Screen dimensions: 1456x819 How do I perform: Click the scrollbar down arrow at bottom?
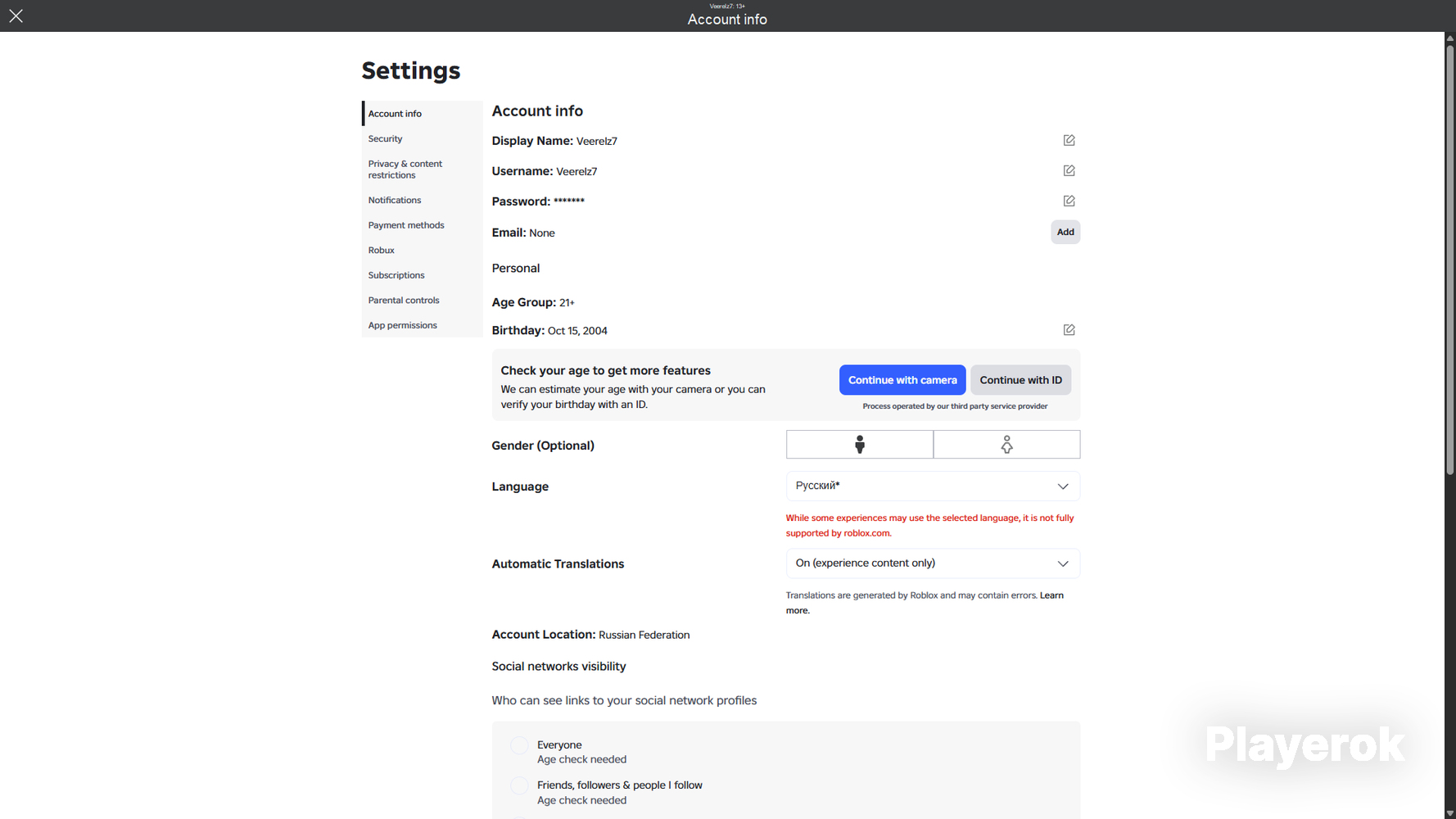click(x=1449, y=813)
